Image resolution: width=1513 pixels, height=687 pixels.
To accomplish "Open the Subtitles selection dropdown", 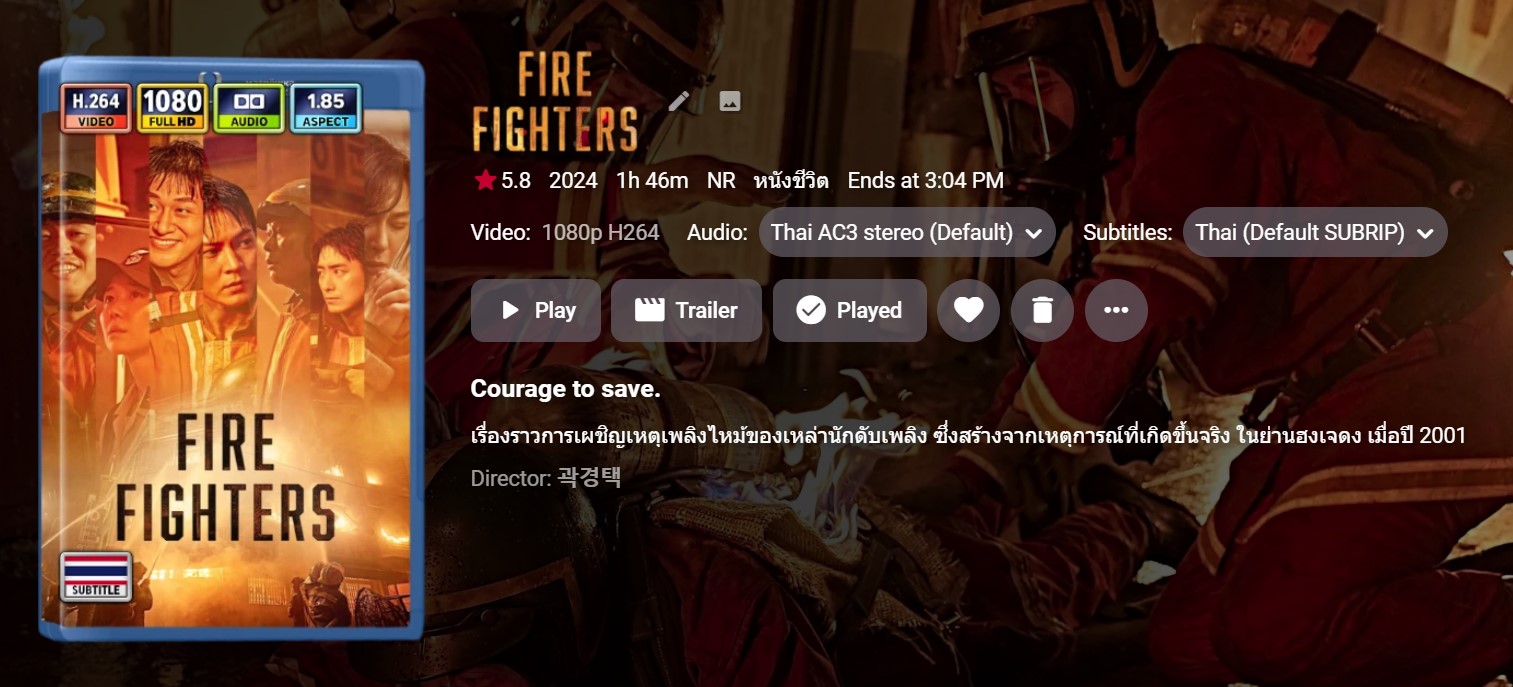I will click(1315, 233).
